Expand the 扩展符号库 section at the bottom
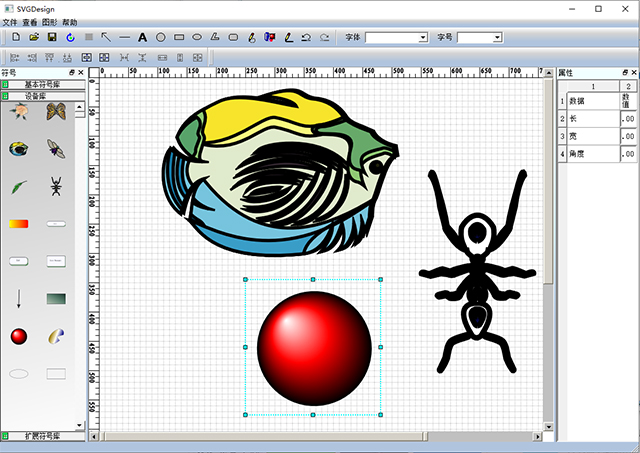Screen dimensions: 640x453 click(x=42, y=436)
